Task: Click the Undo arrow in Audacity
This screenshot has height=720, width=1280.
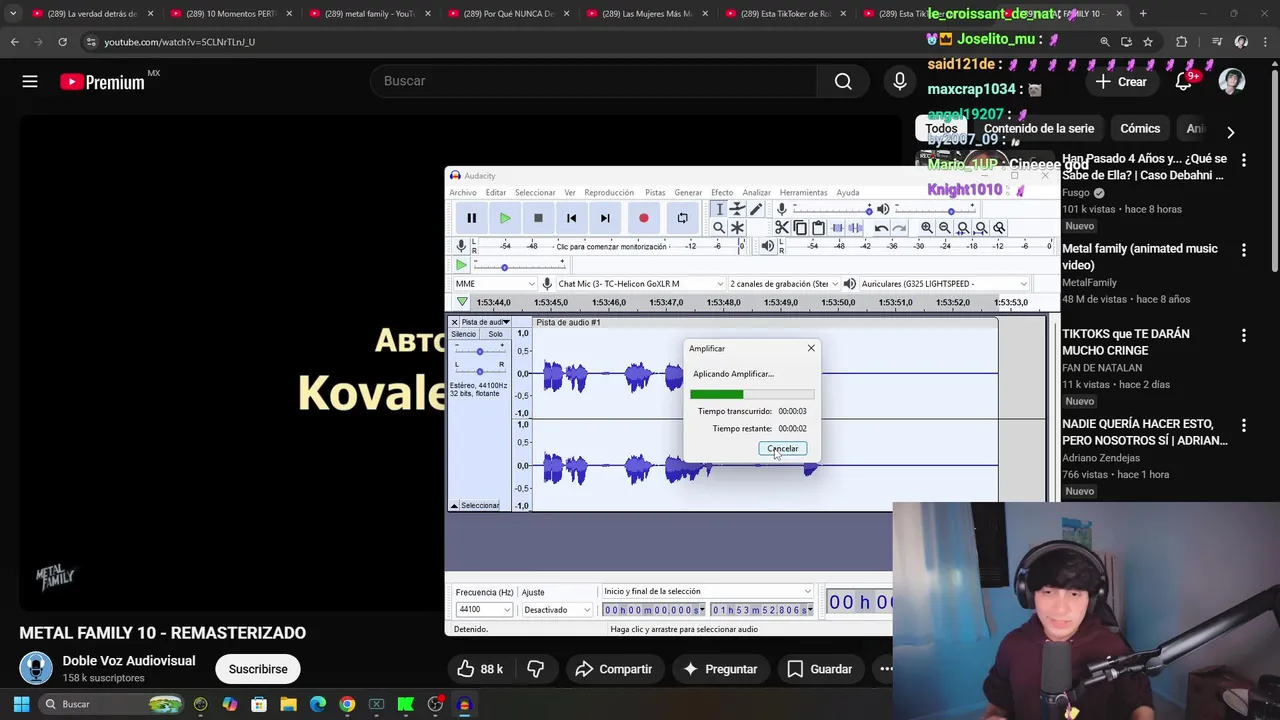Action: 880,228
